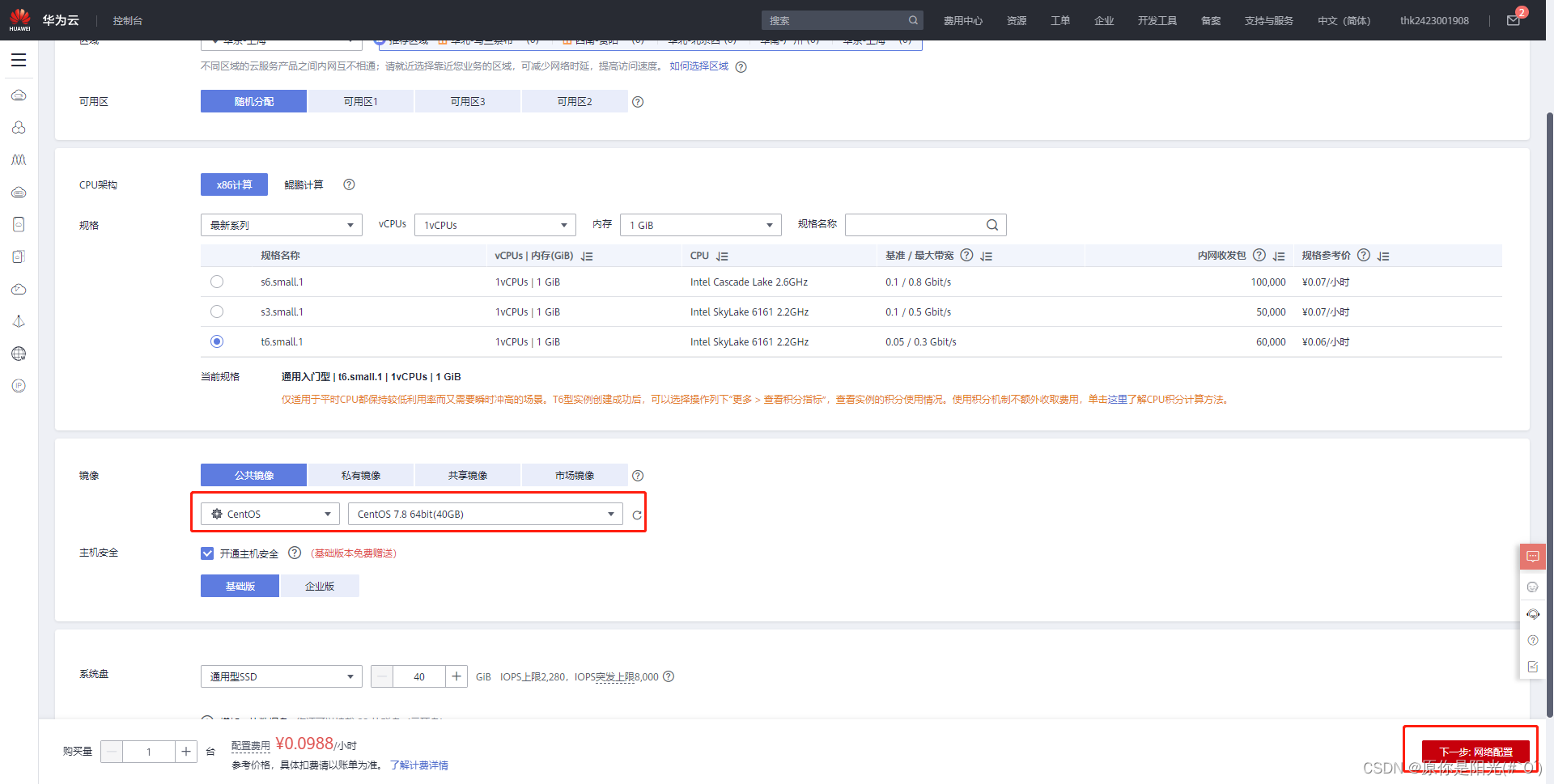The width and height of the screenshot is (1554, 784).
Task: Open the red chat feedback floating icon
Action: tap(1533, 557)
